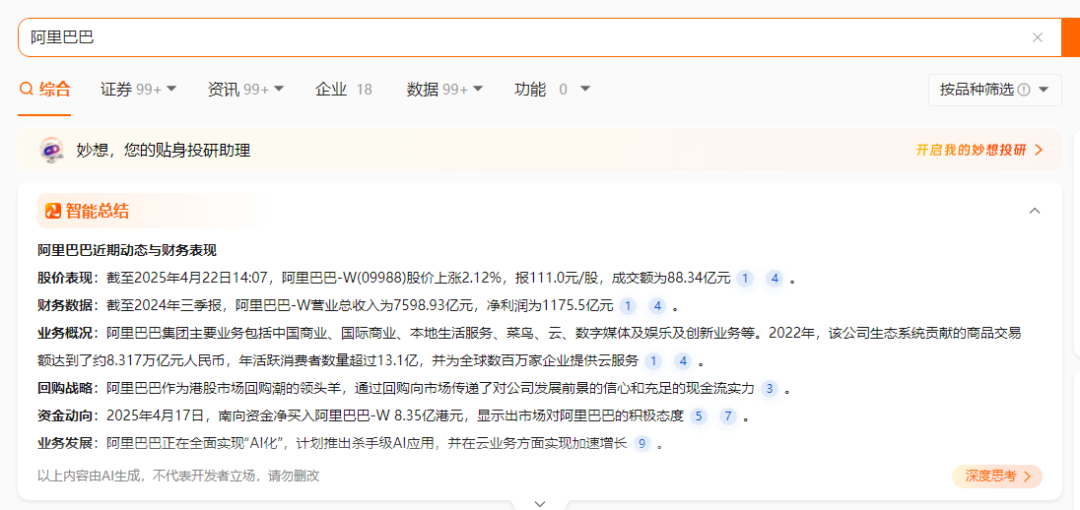Select the 综合 tab
The width and height of the screenshot is (1080, 510).
pos(45,89)
